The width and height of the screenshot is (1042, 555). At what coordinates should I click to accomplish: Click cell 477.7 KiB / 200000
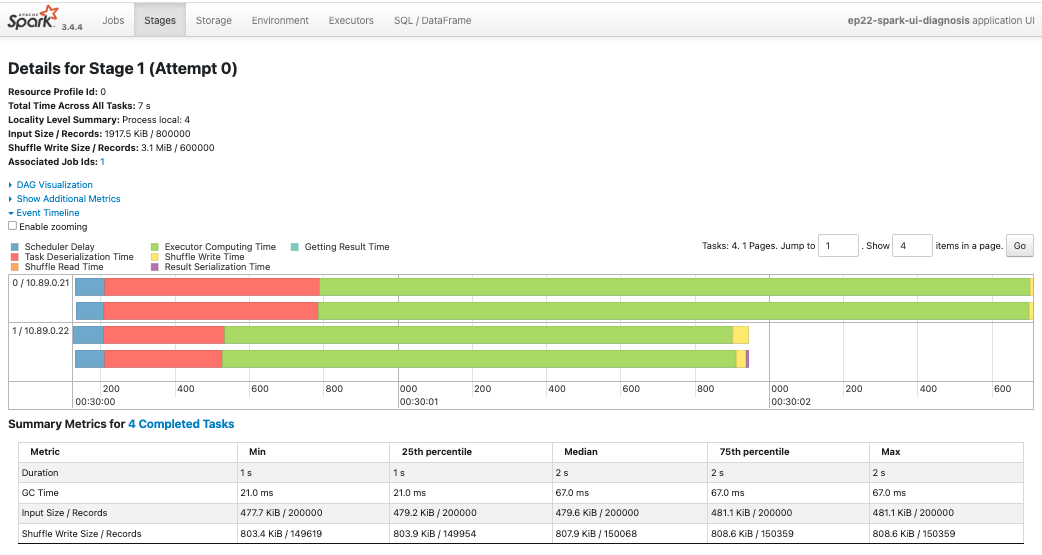[281, 513]
